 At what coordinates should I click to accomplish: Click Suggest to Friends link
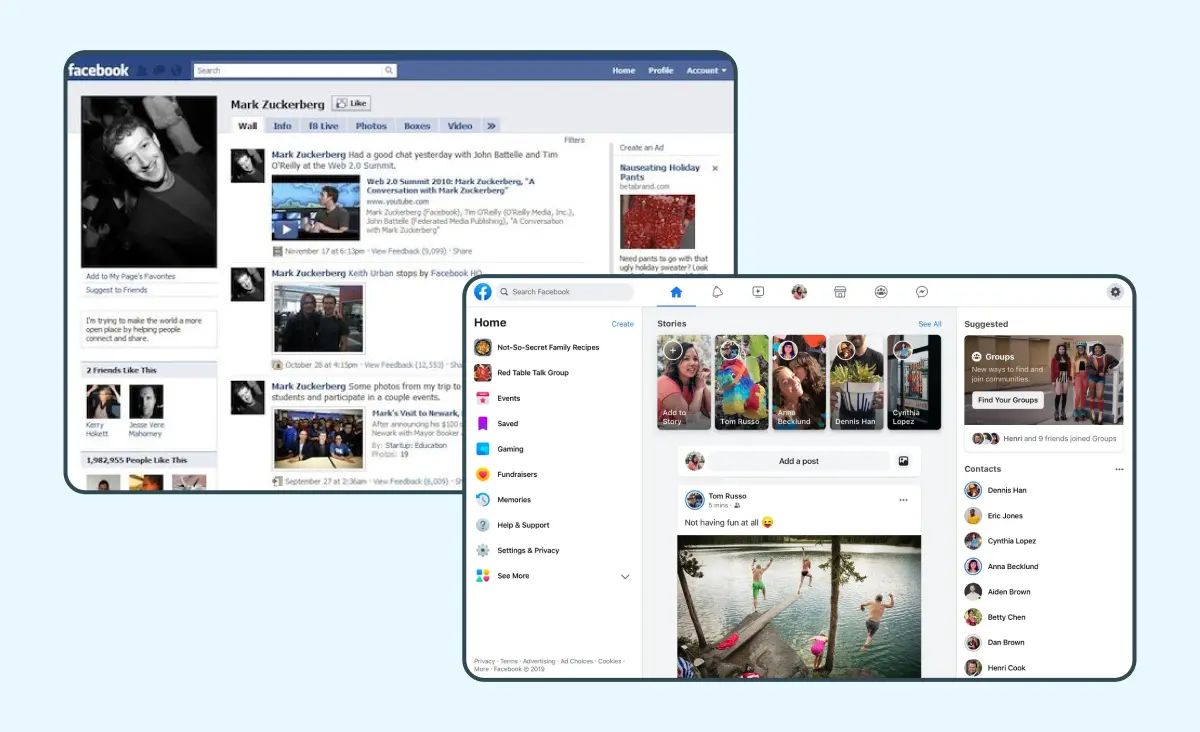(116, 290)
